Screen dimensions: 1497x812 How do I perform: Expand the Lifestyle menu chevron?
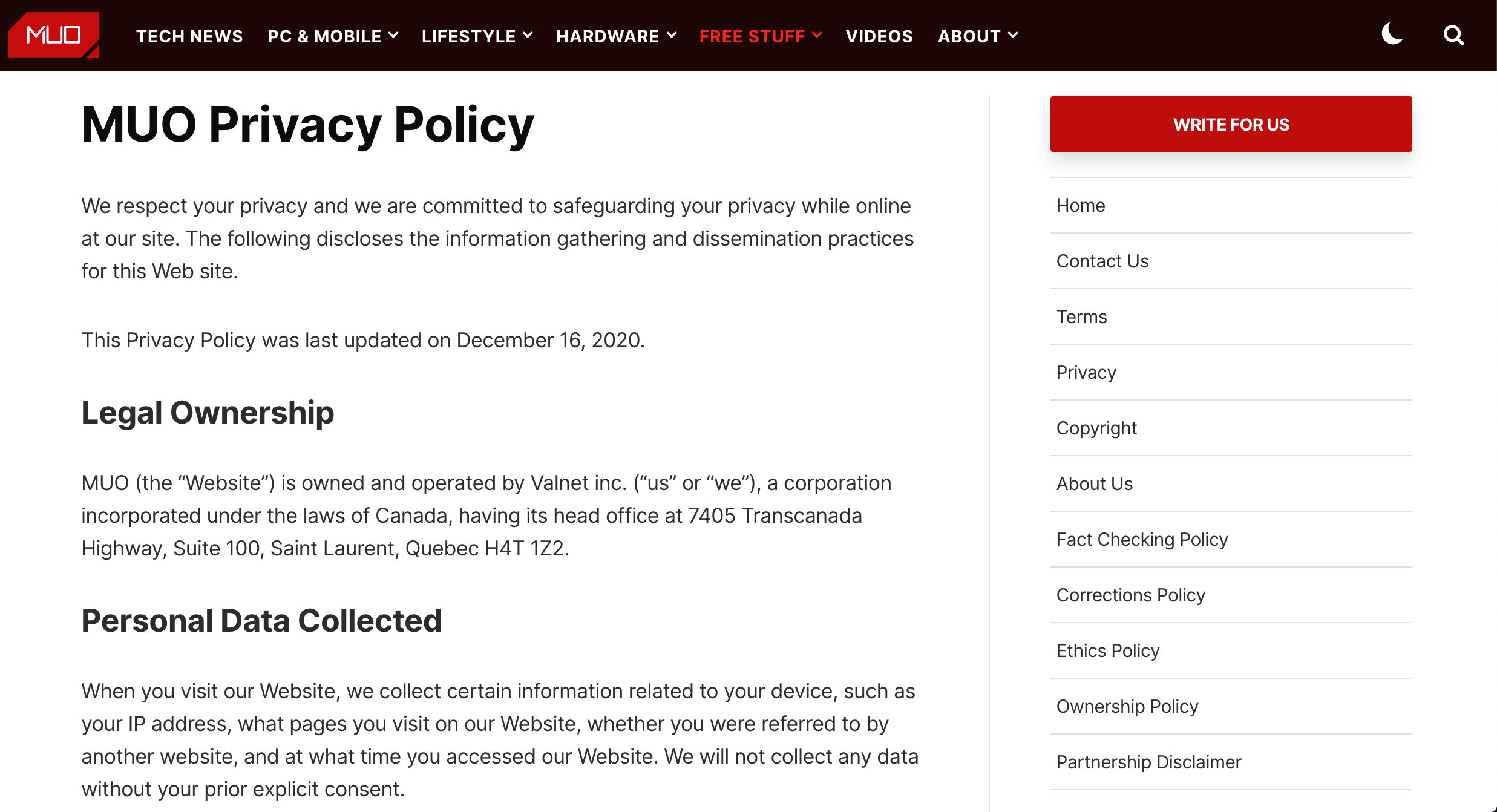tap(527, 36)
